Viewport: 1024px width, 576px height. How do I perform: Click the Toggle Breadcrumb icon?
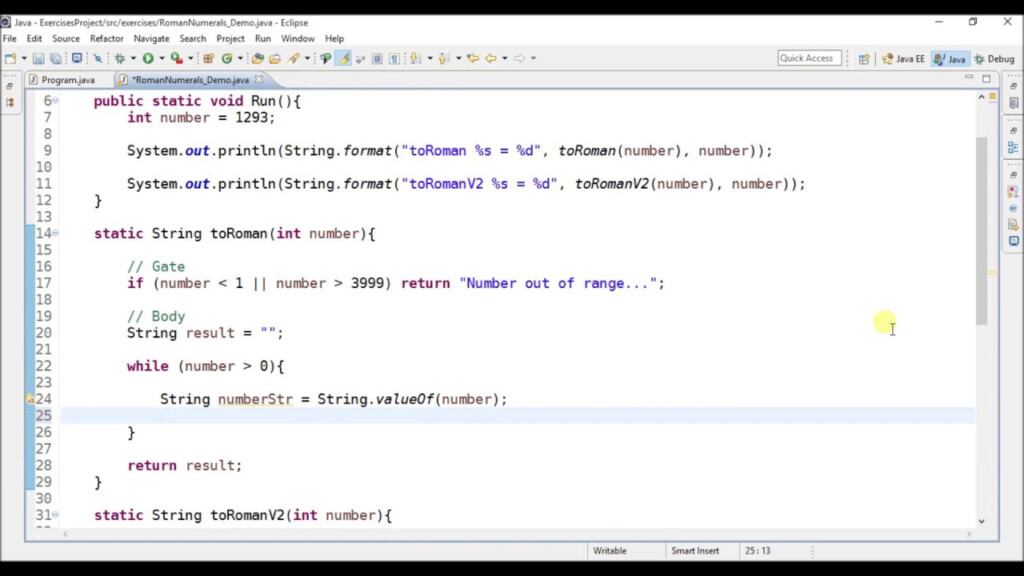pyautogui.click(x=325, y=59)
